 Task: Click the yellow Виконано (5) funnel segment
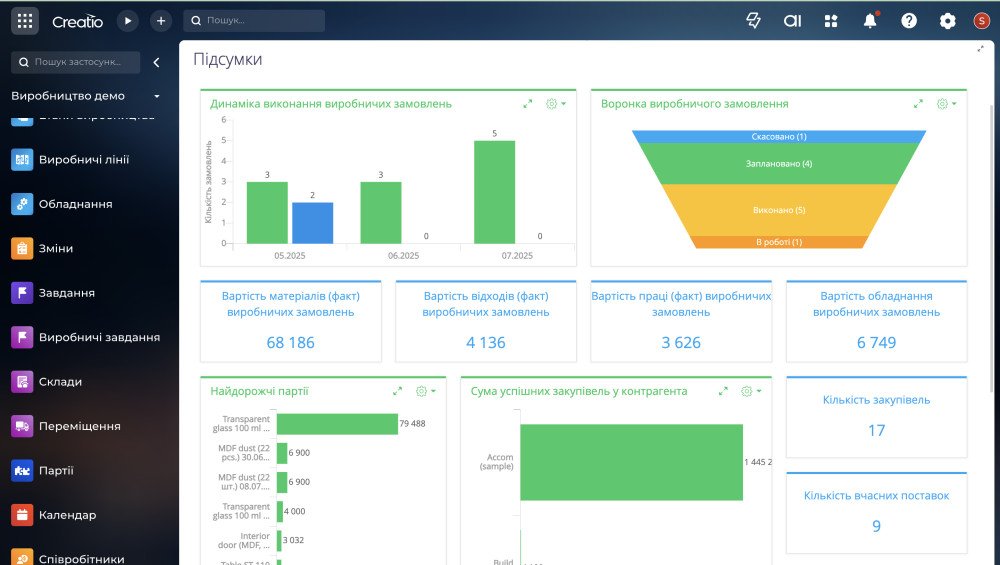(779, 210)
